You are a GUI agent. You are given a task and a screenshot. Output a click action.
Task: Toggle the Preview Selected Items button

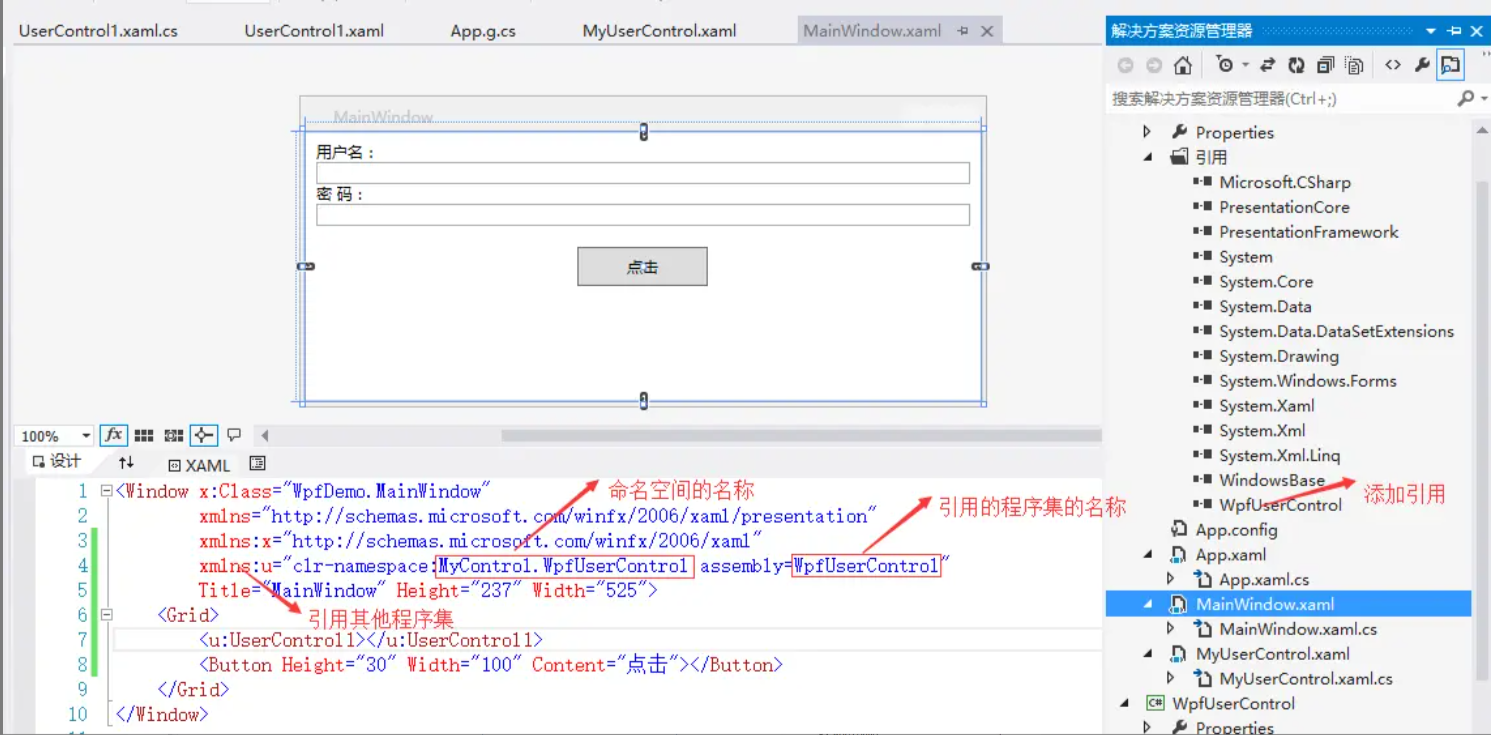coord(1449,64)
